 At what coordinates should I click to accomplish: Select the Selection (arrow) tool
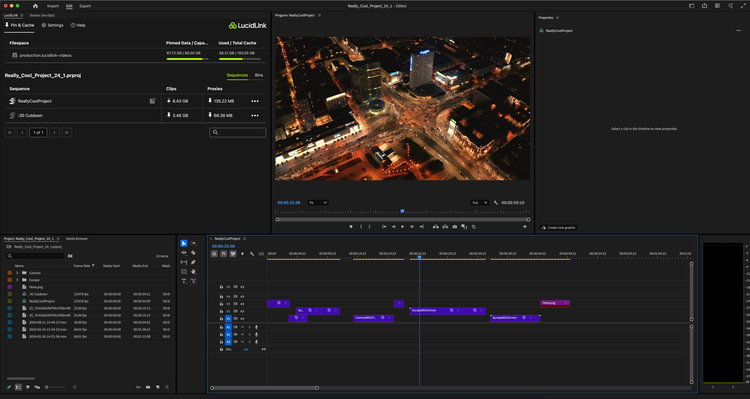(x=184, y=244)
